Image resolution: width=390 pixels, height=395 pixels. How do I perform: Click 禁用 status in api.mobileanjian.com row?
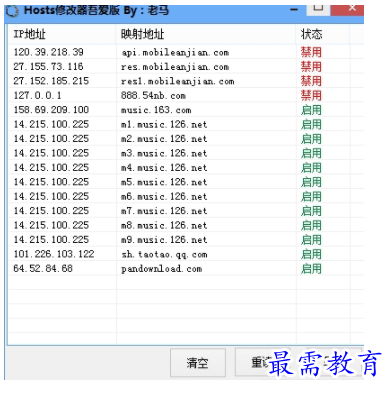click(x=311, y=52)
